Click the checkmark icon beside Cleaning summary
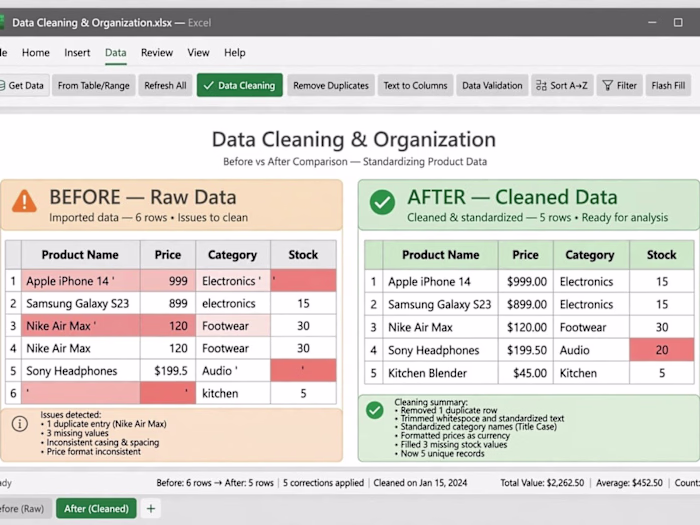The width and height of the screenshot is (700, 525). tap(375, 410)
